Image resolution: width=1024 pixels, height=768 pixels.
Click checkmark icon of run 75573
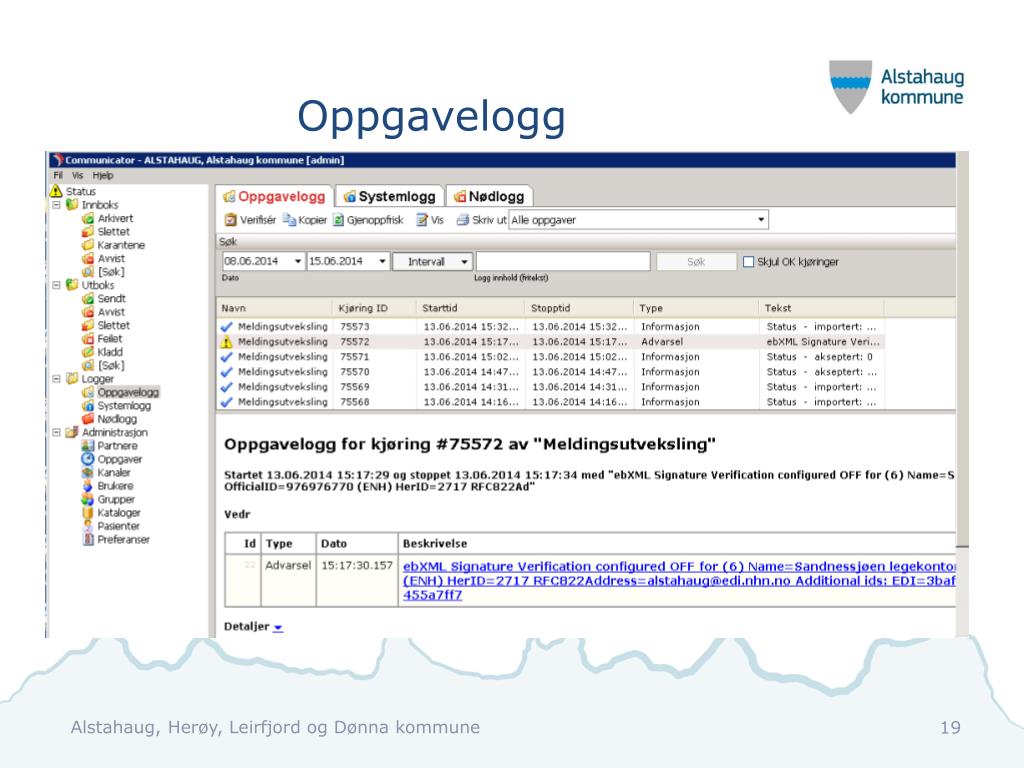[x=226, y=327]
